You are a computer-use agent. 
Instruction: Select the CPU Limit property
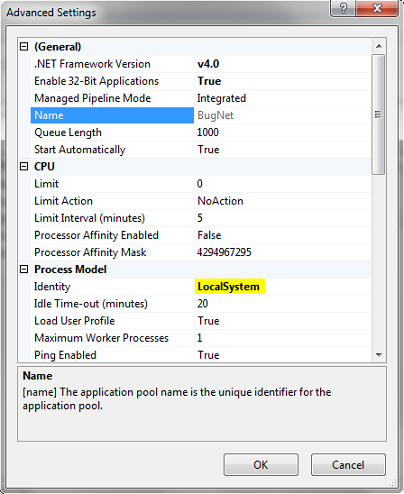click(x=46, y=184)
